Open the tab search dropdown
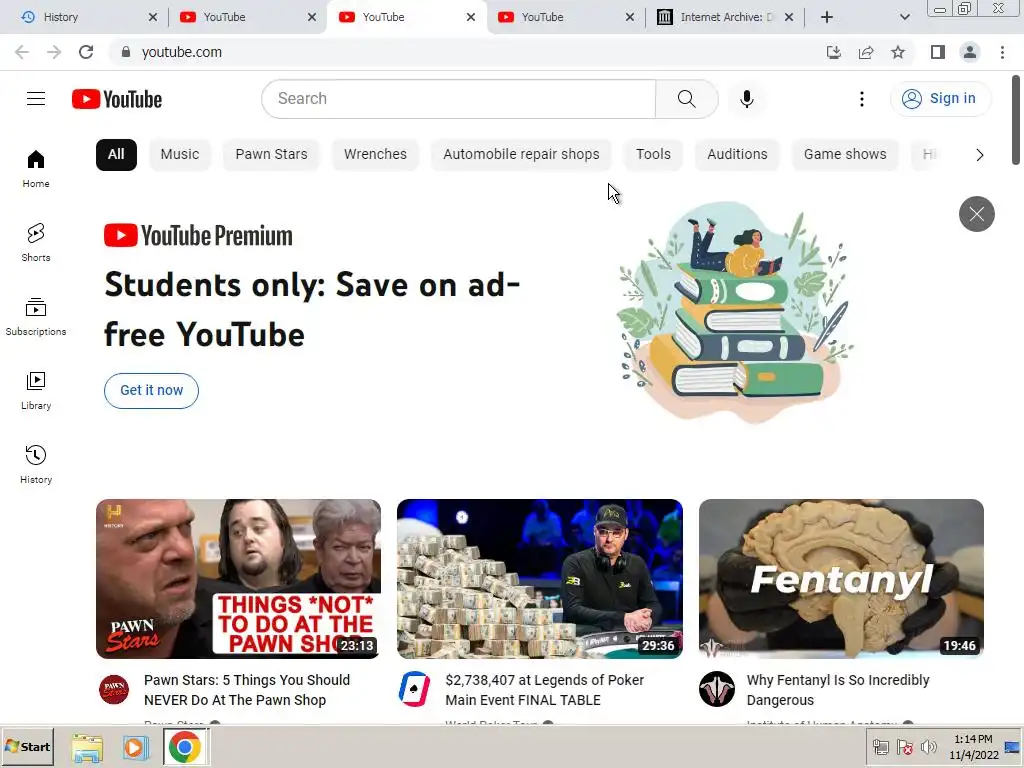Screen dimensions: 1024x768 (904, 17)
